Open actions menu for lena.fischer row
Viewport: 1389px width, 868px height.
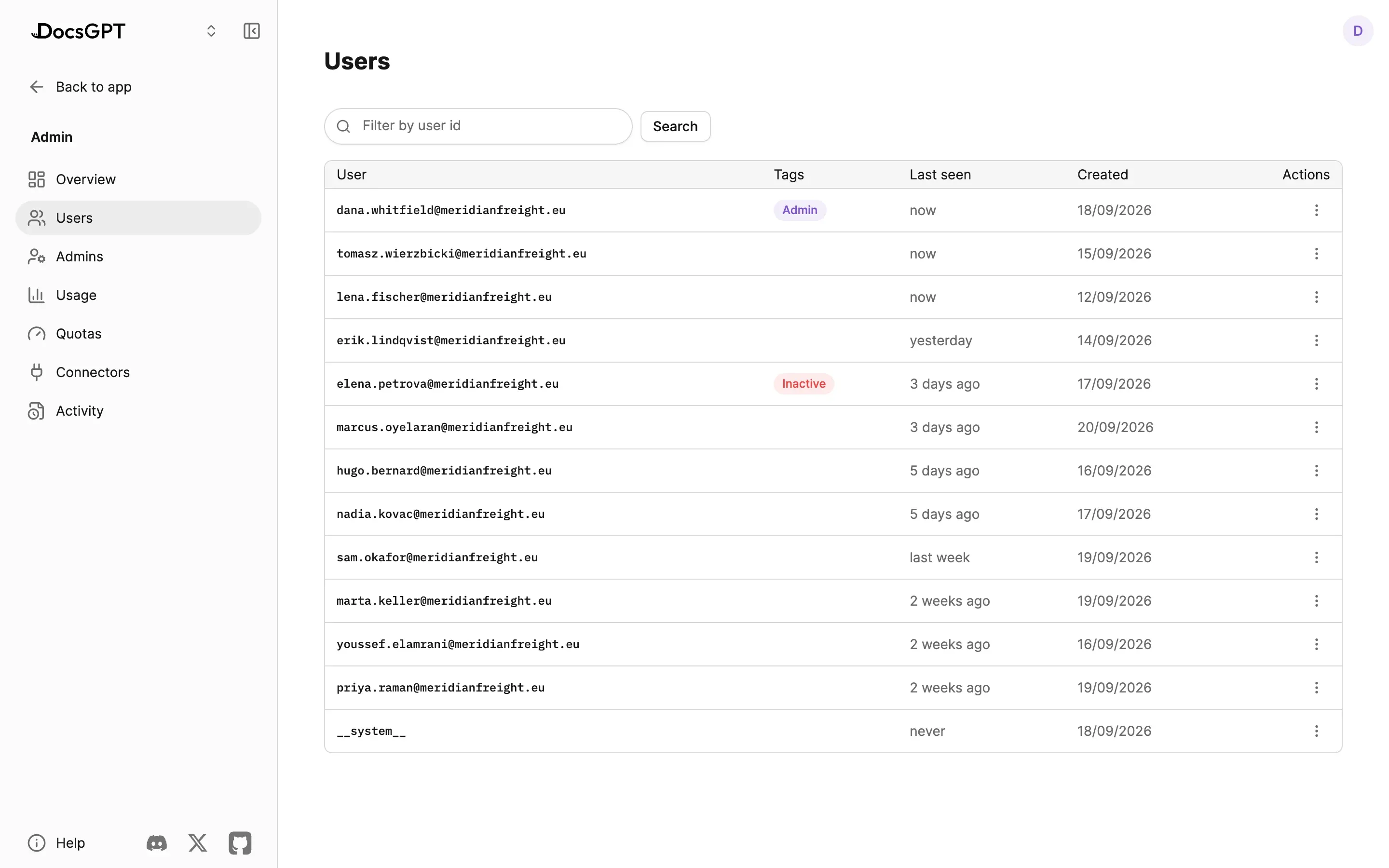[x=1316, y=297]
